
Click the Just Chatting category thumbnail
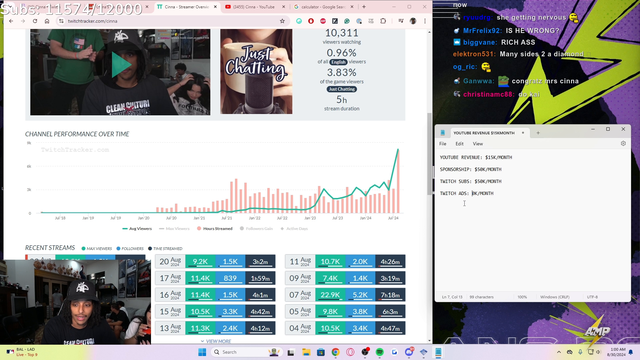point(256,71)
